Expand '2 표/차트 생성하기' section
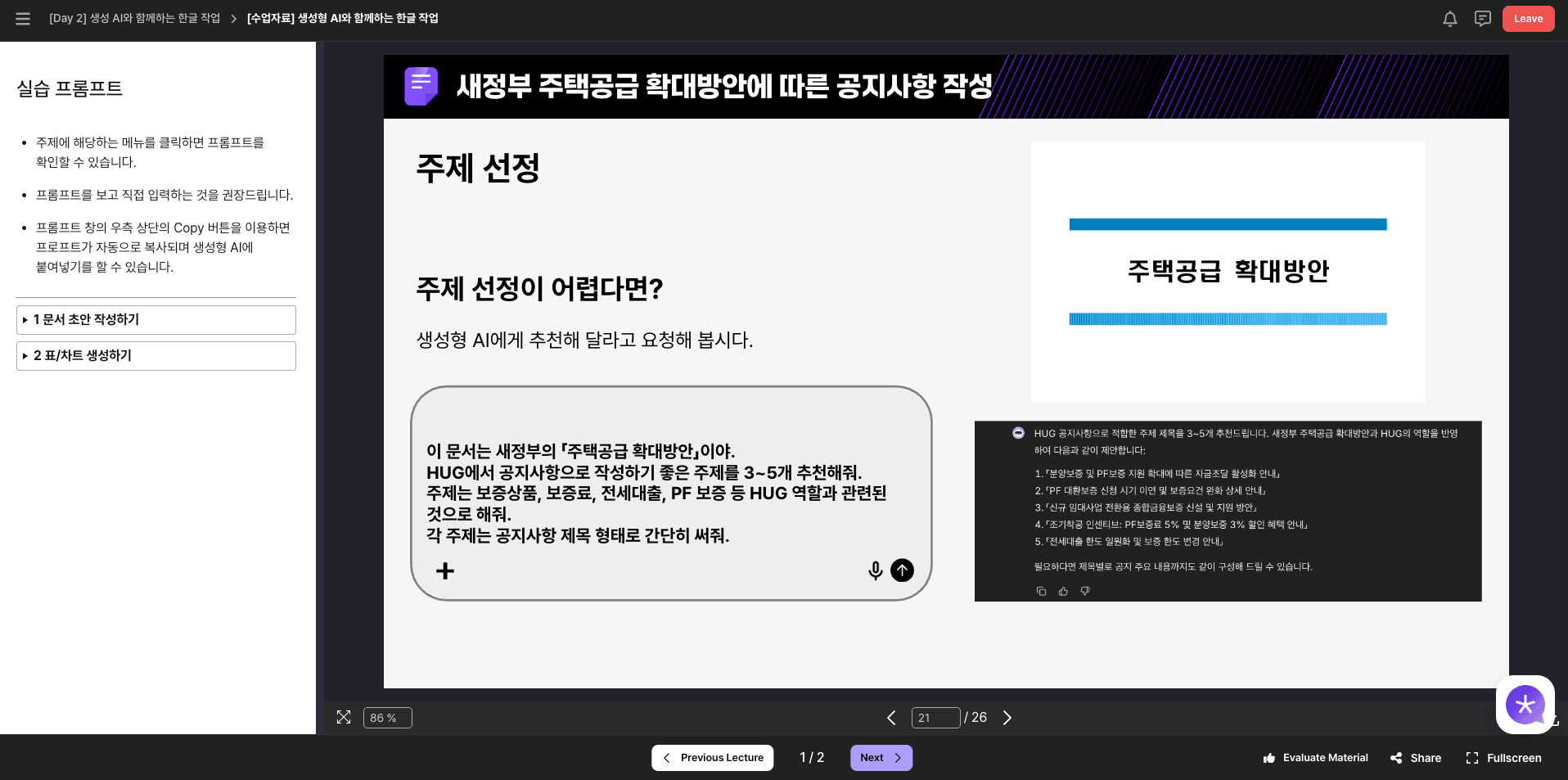The image size is (1568, 780). (155, 356)
